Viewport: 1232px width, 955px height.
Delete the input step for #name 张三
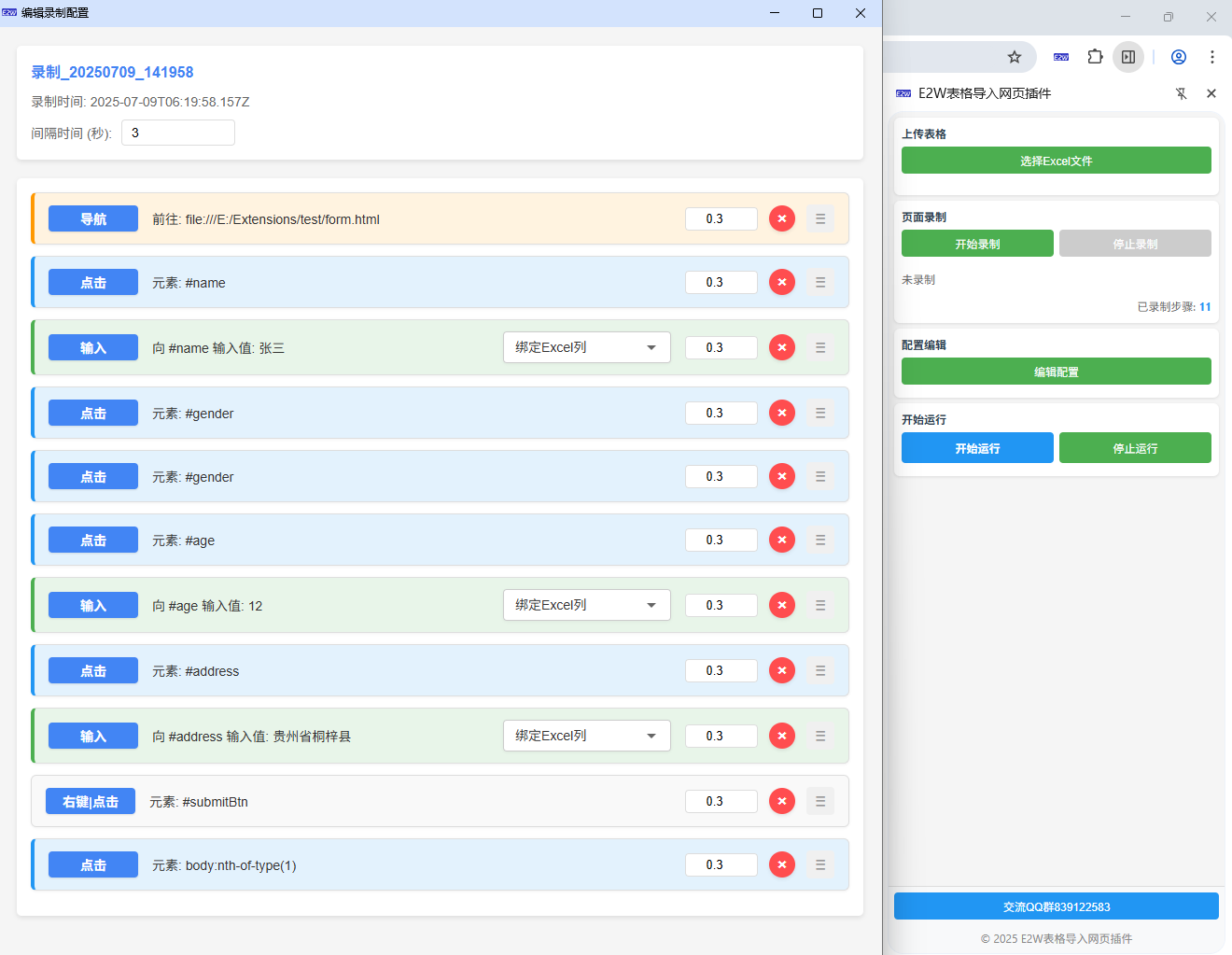click(782, 347)
